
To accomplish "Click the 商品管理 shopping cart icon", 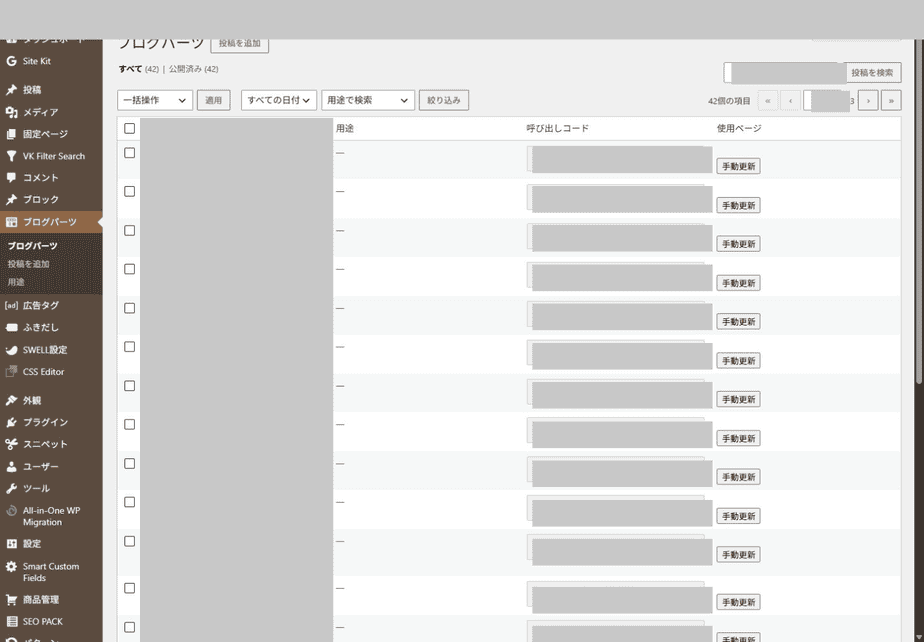I will (x=11, y=600).
